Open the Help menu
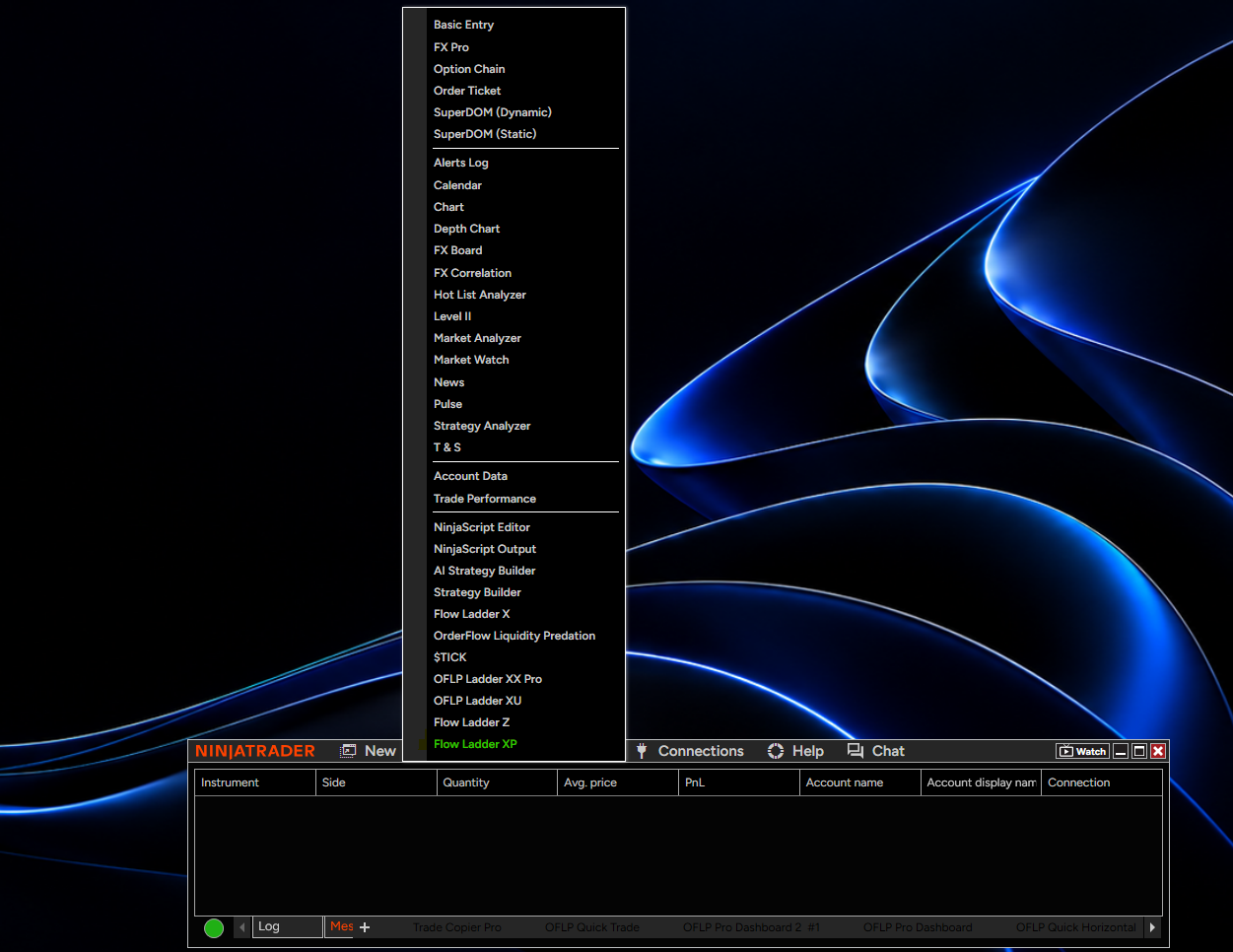Viewport: 1233px width, 952px height. [808, 751]
